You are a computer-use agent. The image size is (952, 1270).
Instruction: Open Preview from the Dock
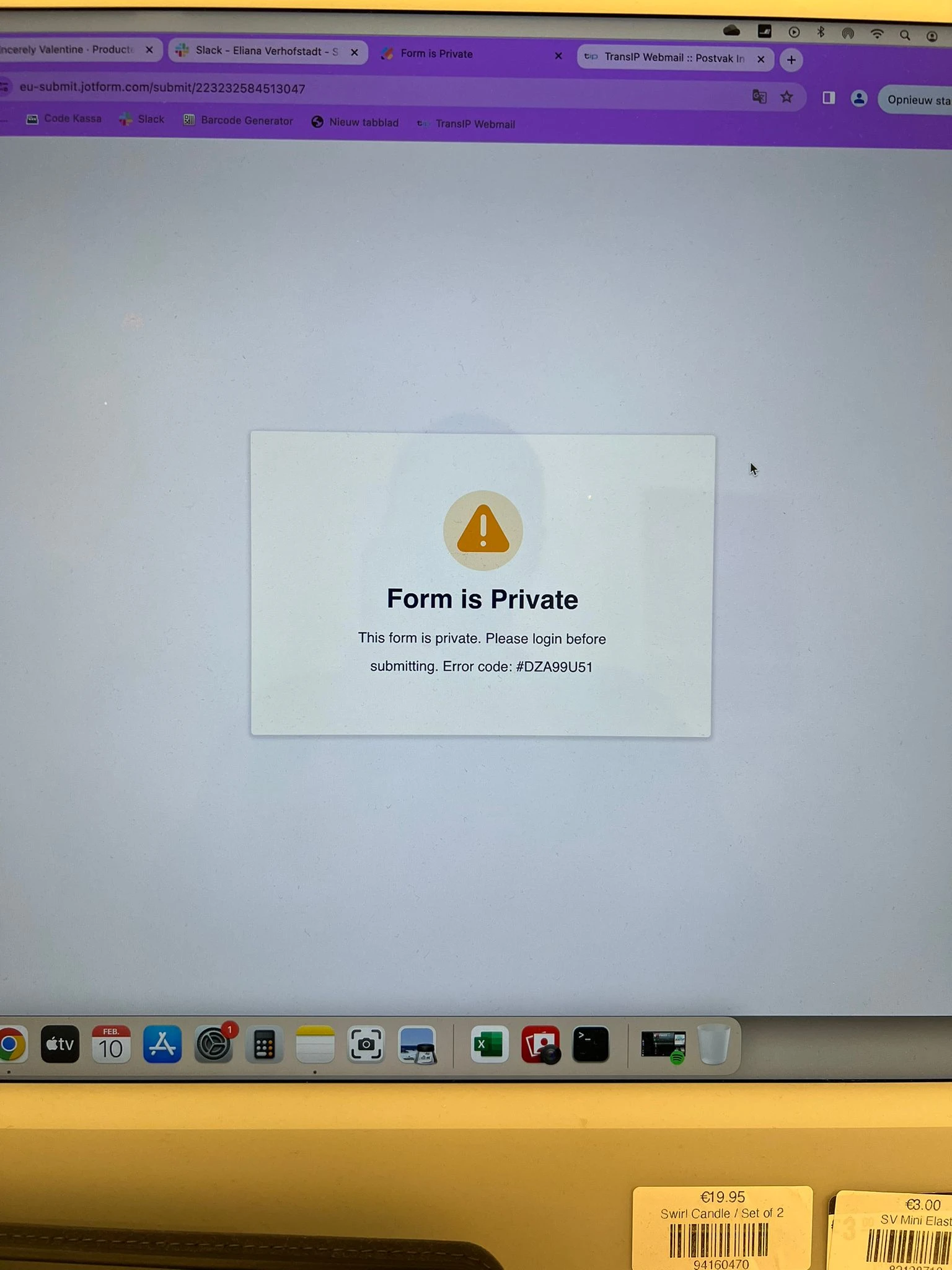pos(418,1046)
